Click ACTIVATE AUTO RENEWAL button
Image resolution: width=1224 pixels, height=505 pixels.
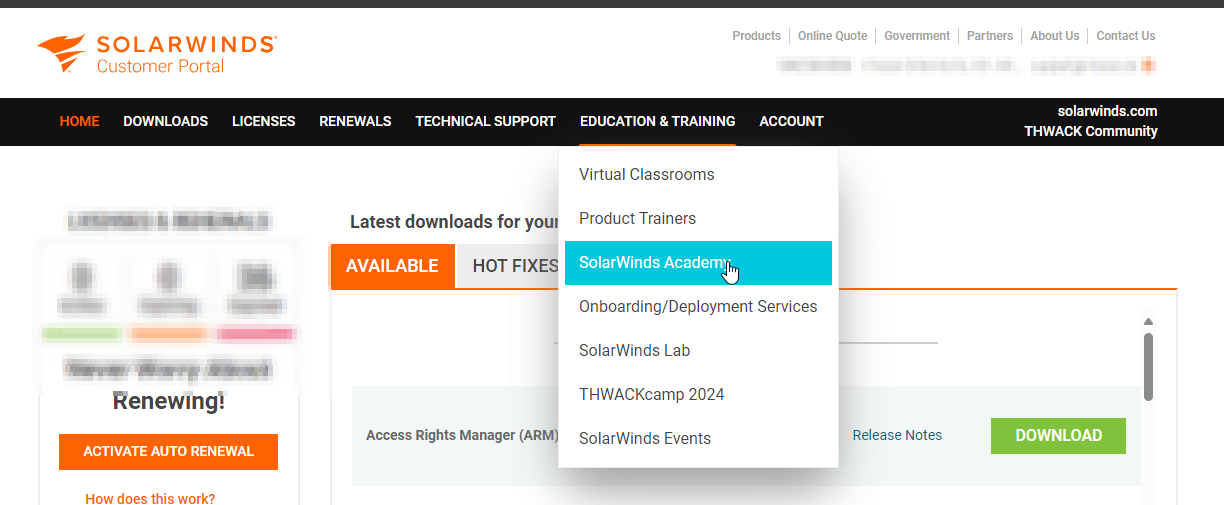168,451
